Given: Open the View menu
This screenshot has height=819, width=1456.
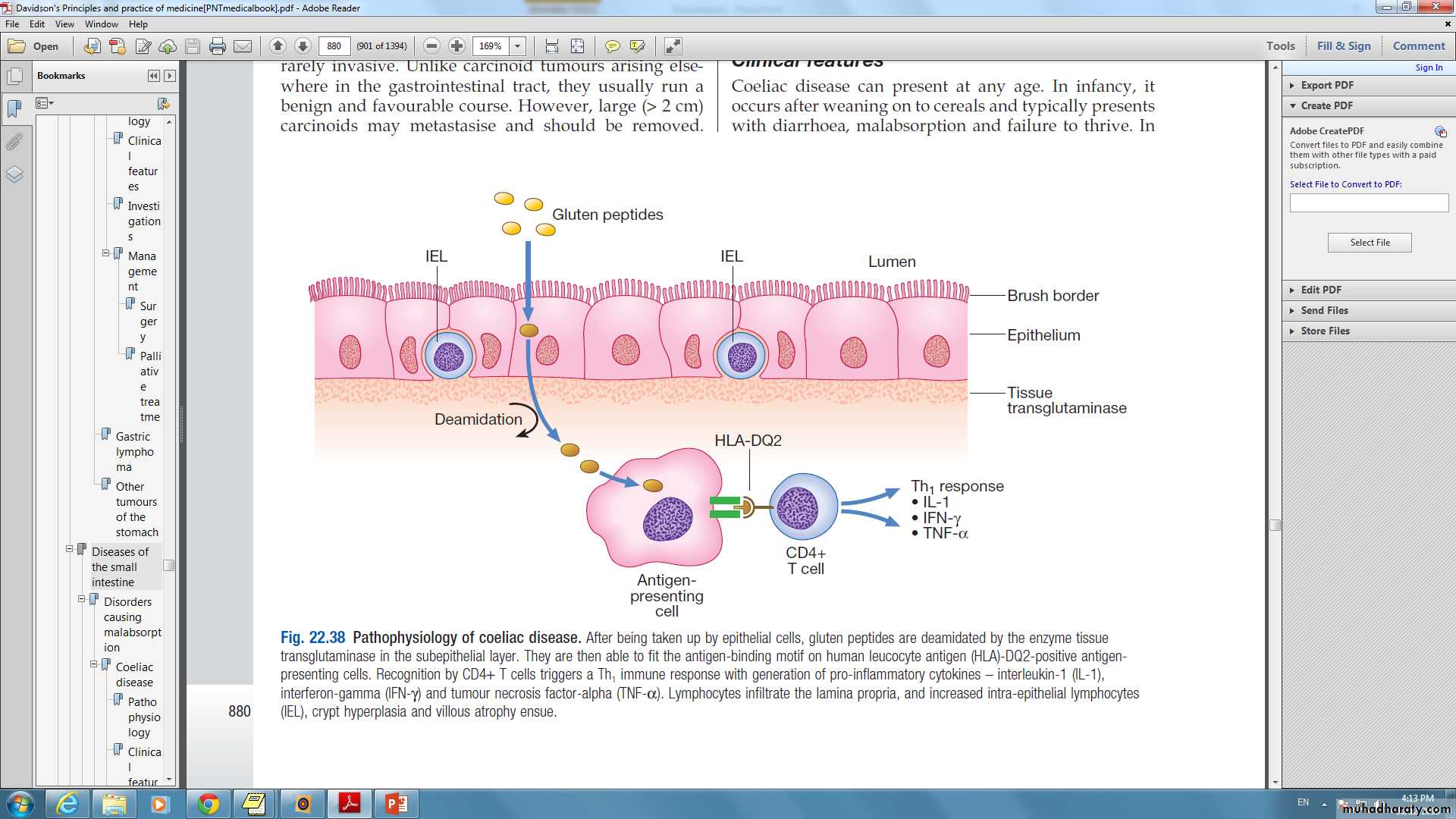Looking at the screenshot, I should coord(64,24).
